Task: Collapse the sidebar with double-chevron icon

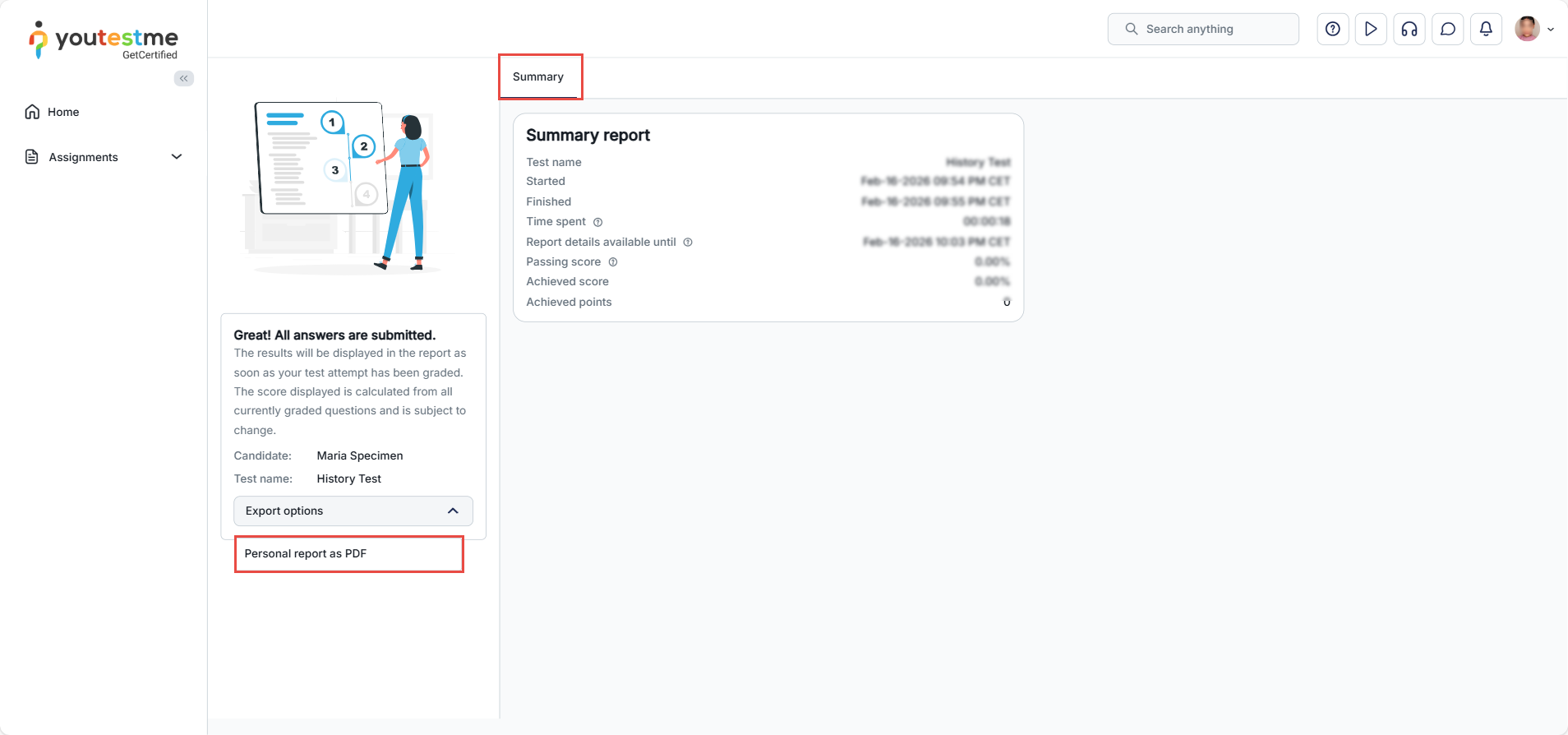Action: coord(184,78)
